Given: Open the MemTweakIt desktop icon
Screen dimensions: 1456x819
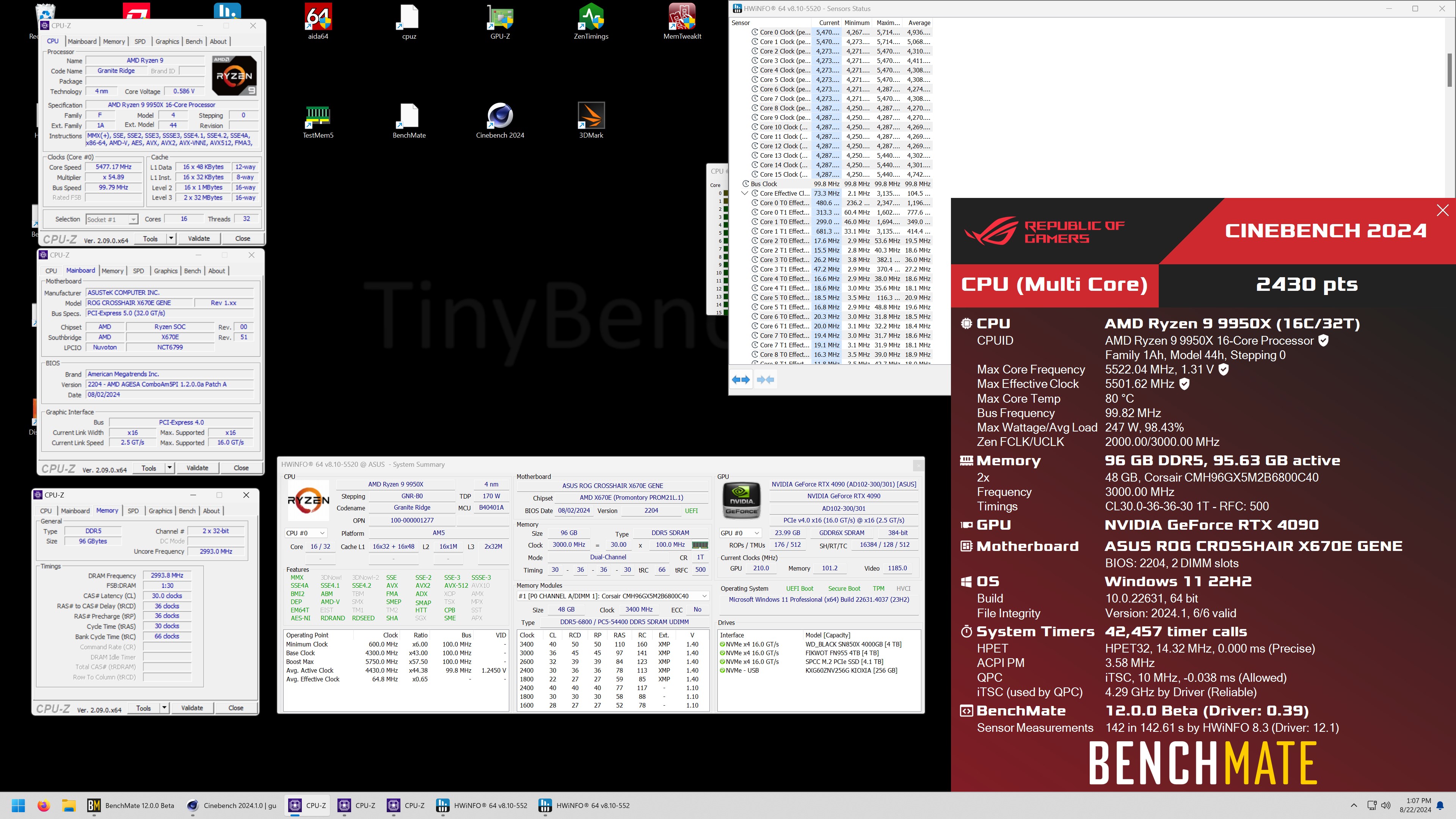Looking at the screenshot, I should pyautogui.click(x=682, y=22).
